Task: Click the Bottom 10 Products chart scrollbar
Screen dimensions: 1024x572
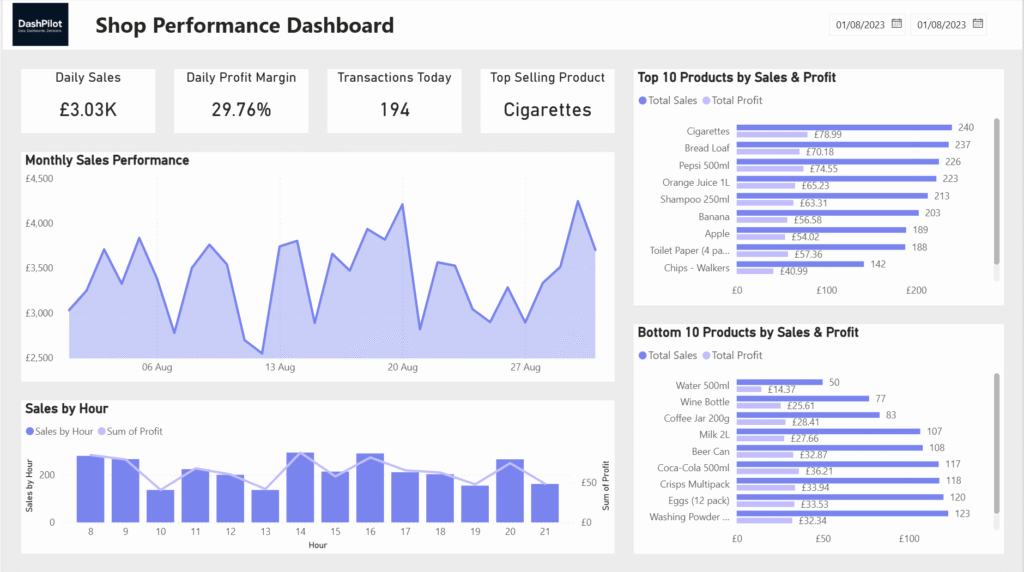Action: point(996,445)
